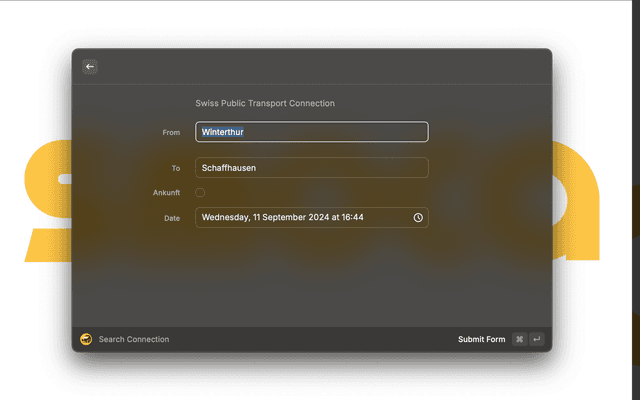Click the yellow extension icon beside Search Connection

86,339
